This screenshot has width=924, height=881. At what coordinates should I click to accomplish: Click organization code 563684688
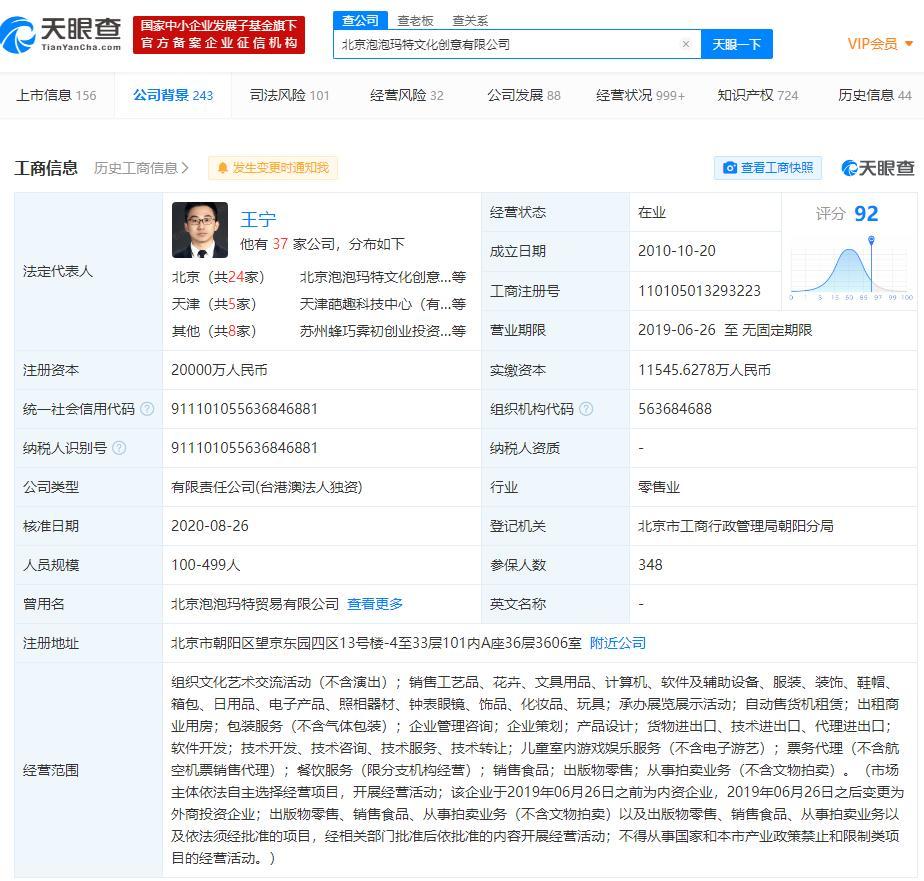click(x=675, y=408)
